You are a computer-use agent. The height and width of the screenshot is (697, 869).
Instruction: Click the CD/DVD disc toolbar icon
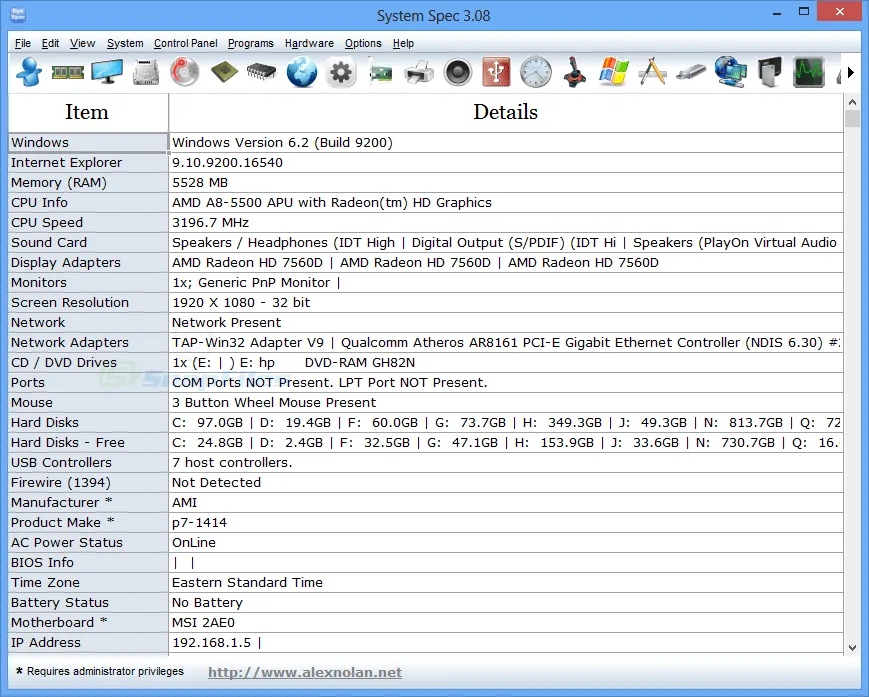(185, 72)
